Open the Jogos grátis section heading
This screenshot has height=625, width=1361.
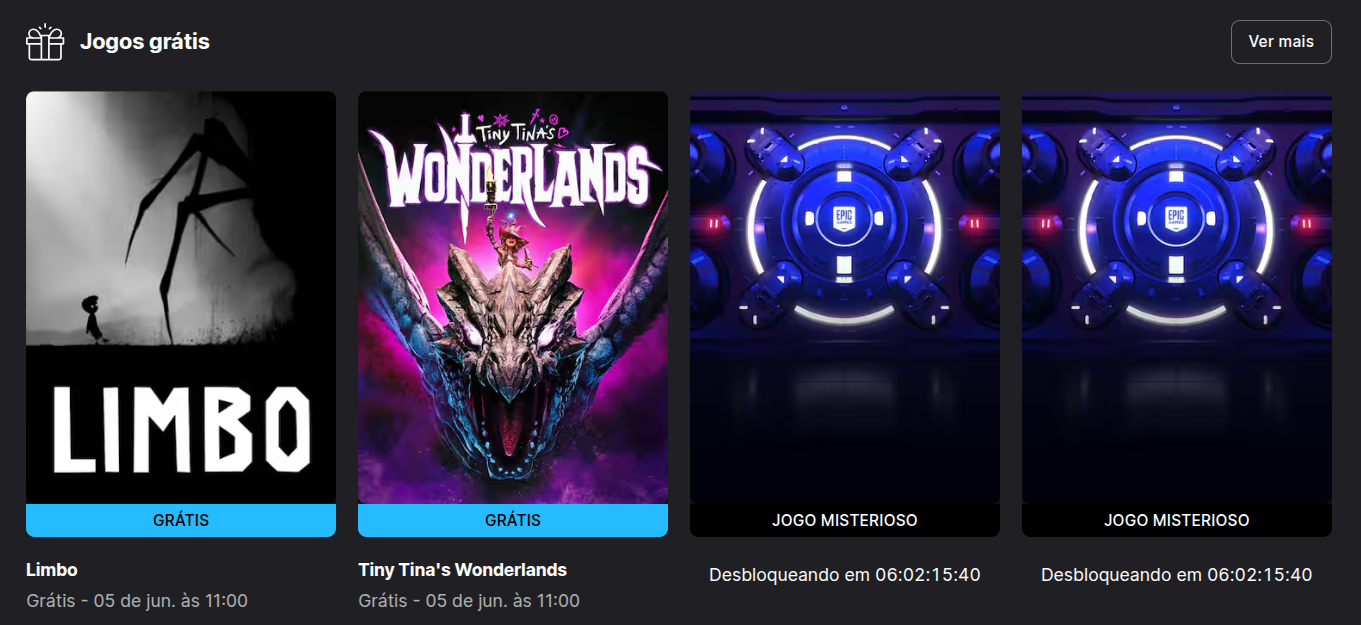pyautogui.click(x=145, y=42)
